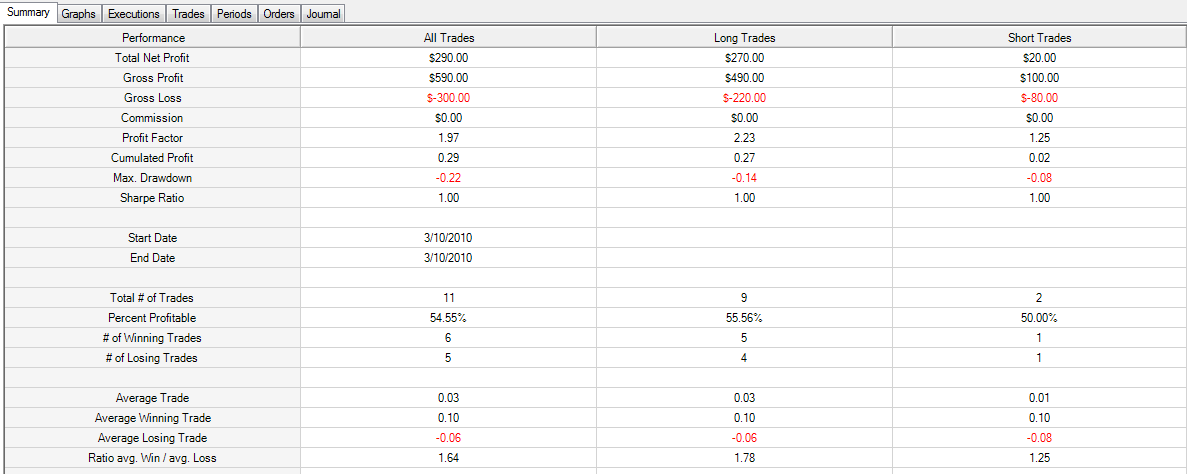Switch to the Graphs tab
The width and height of the screenshot is (1187, 474).
pos(79,14)
